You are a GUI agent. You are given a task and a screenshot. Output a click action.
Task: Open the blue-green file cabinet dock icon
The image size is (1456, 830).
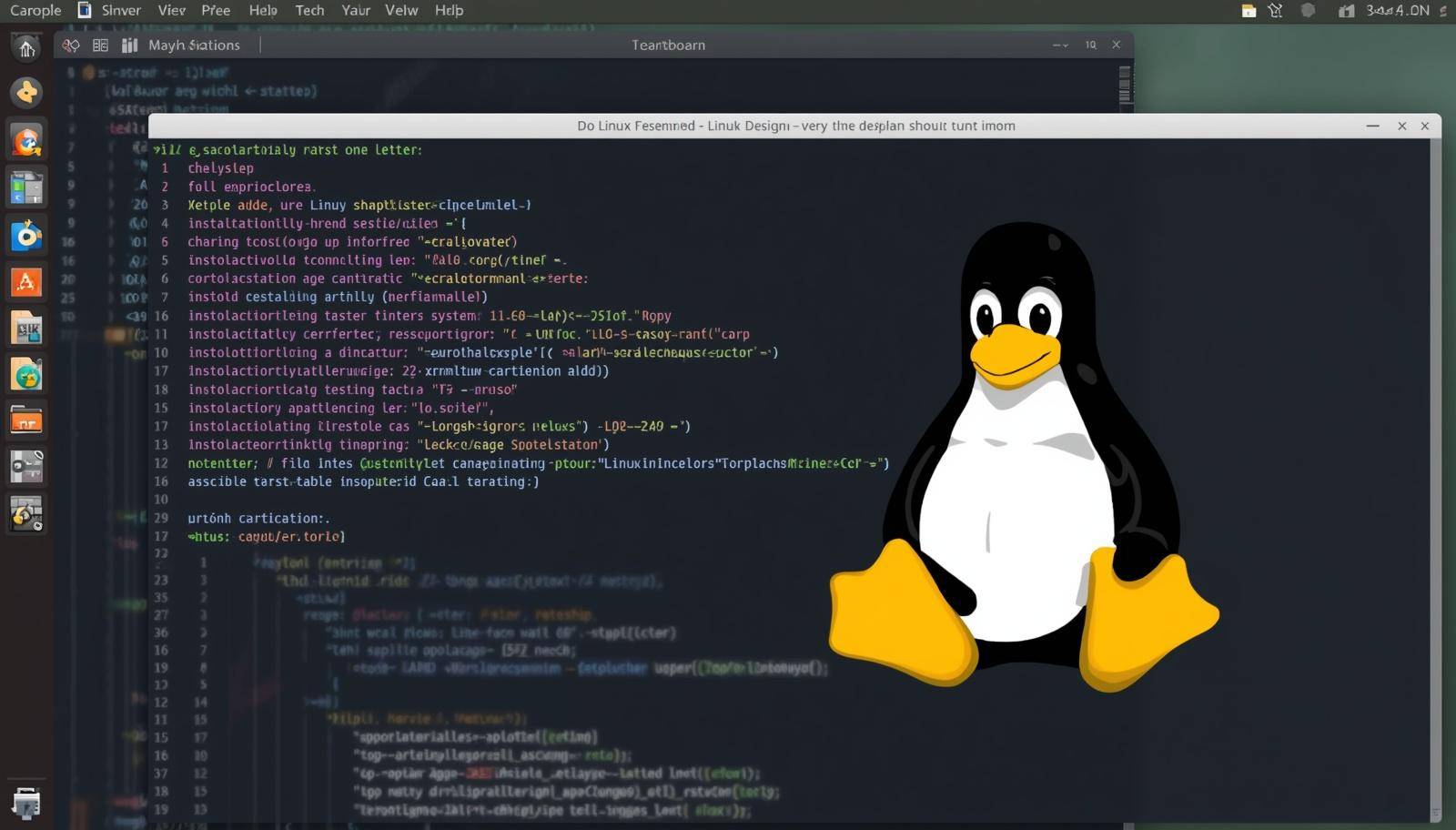[x=26, y=187]
